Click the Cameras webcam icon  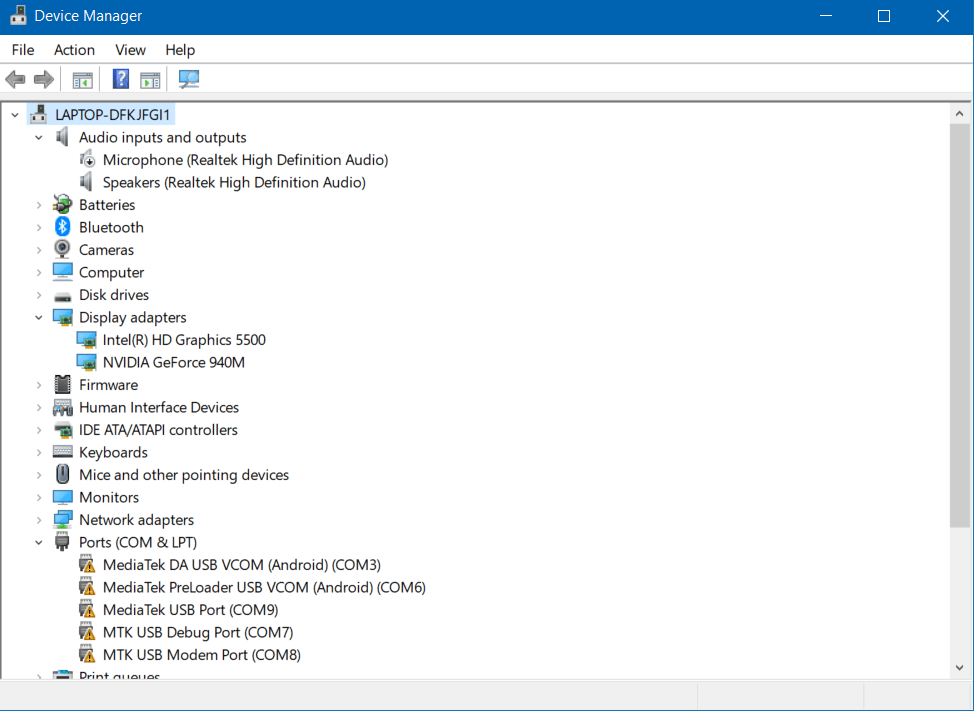pos(63,250)
